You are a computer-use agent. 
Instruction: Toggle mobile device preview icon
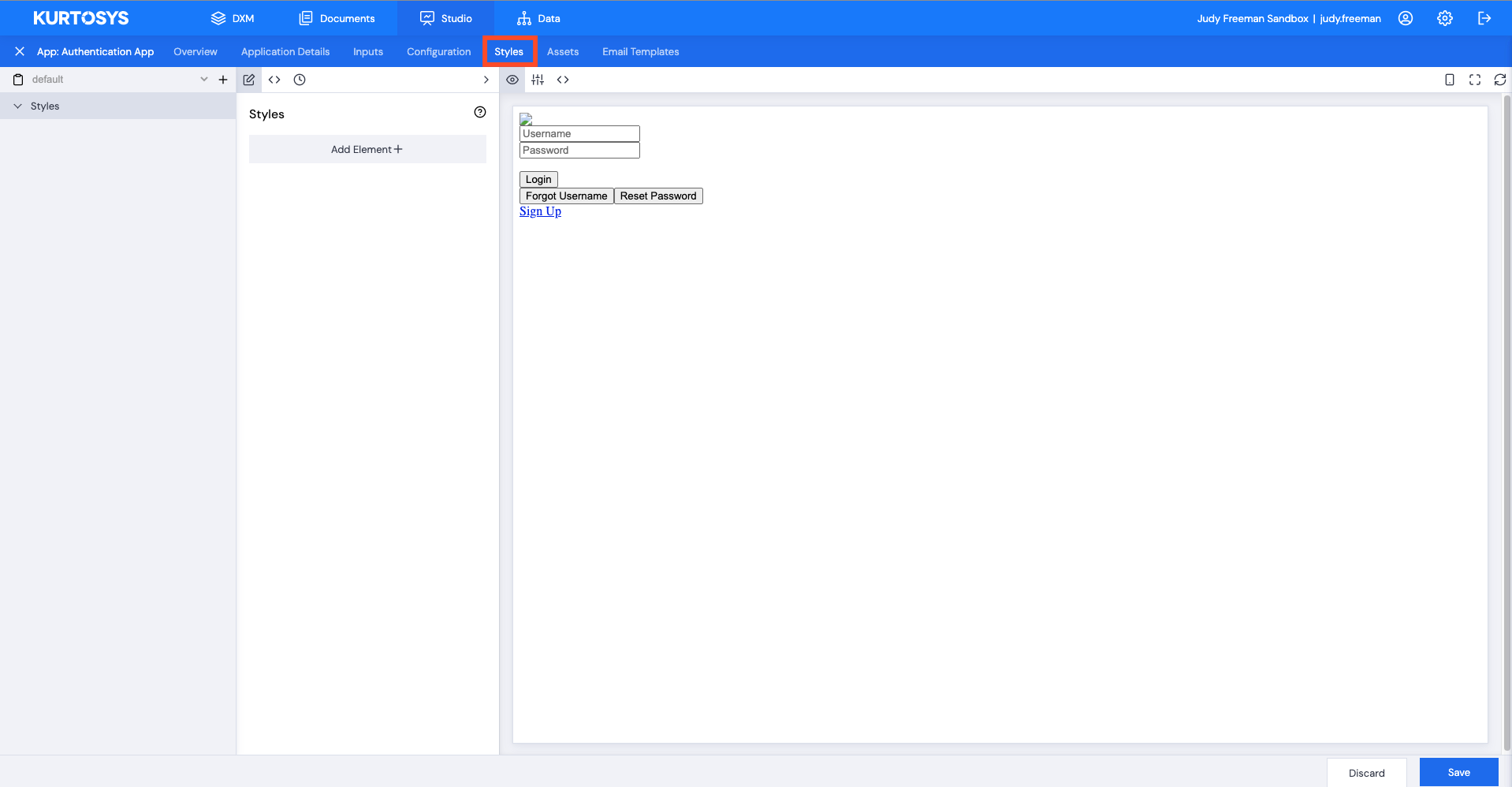click(1450, 79)
